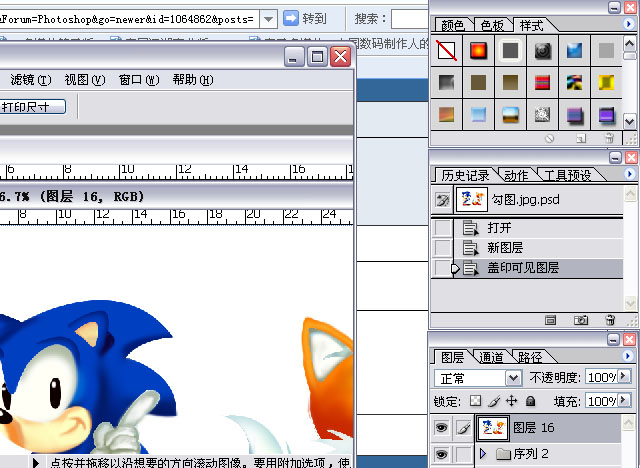
Task: Apply the dark gray square style swatch
Action: tap(510, 51)
